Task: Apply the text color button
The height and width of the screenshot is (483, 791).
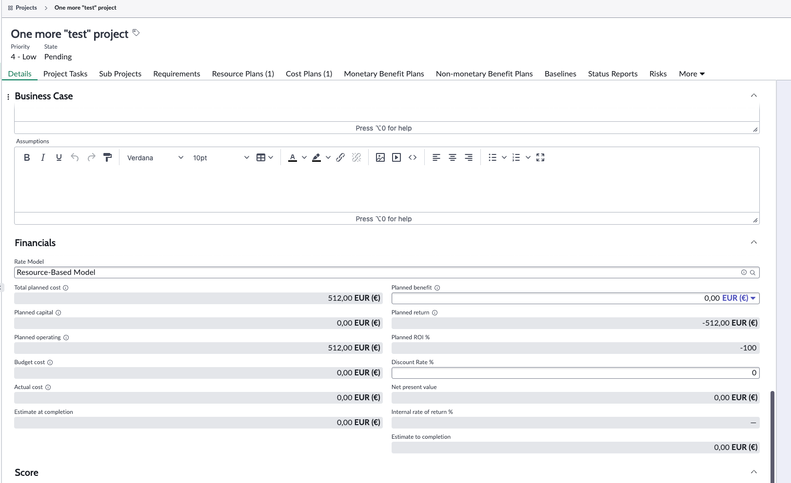Action: tap(293, 157)
